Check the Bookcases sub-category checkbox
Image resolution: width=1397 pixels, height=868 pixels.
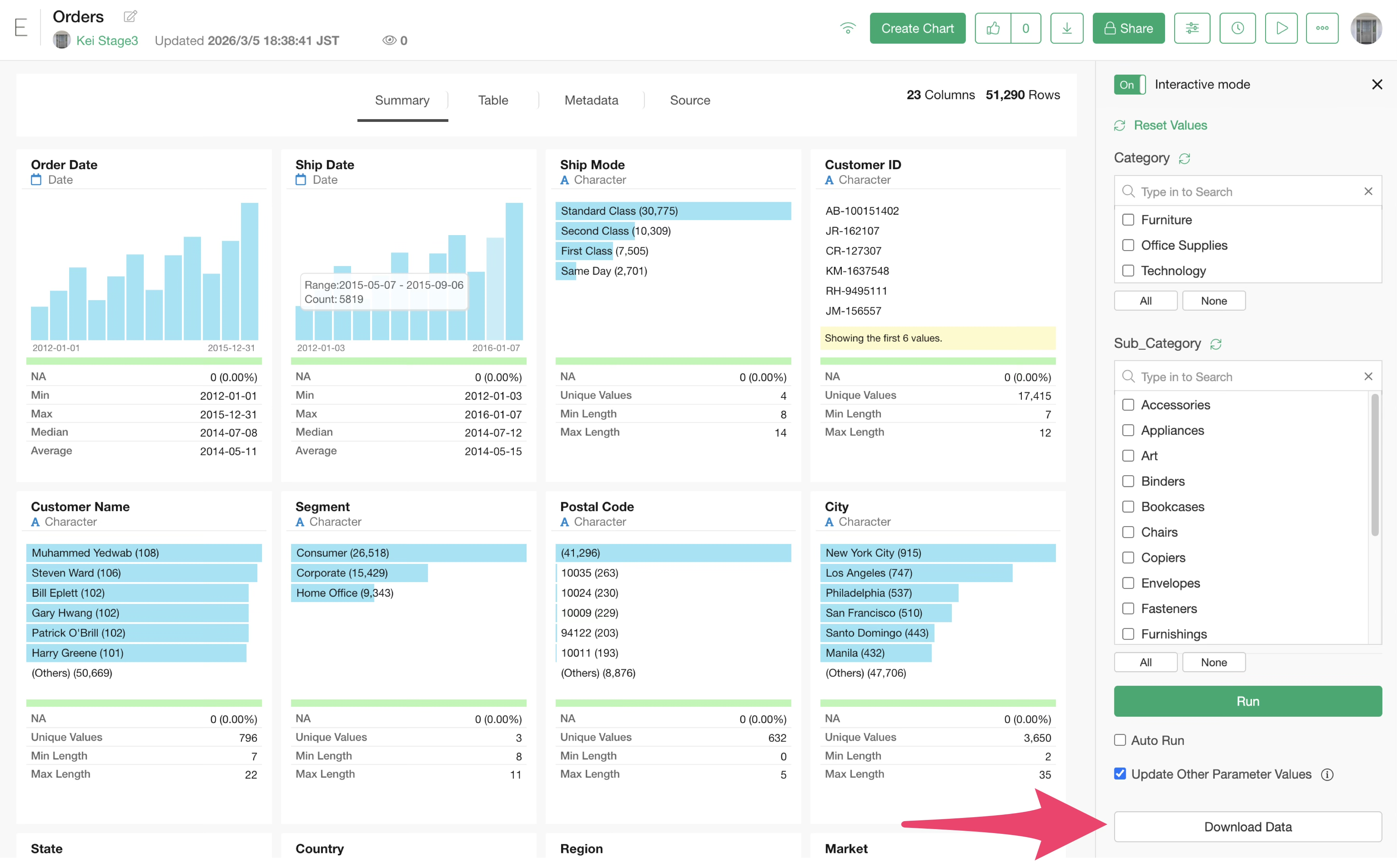point(1128,506)
